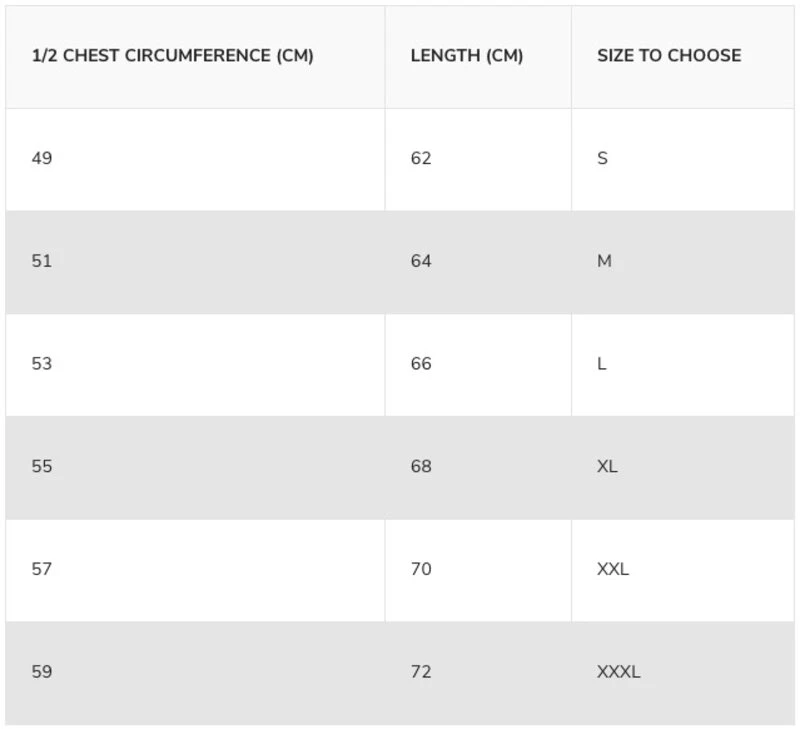This screenshot has width=800, height=729.
Task: Click the size S cell
Action: pos(602,158)
